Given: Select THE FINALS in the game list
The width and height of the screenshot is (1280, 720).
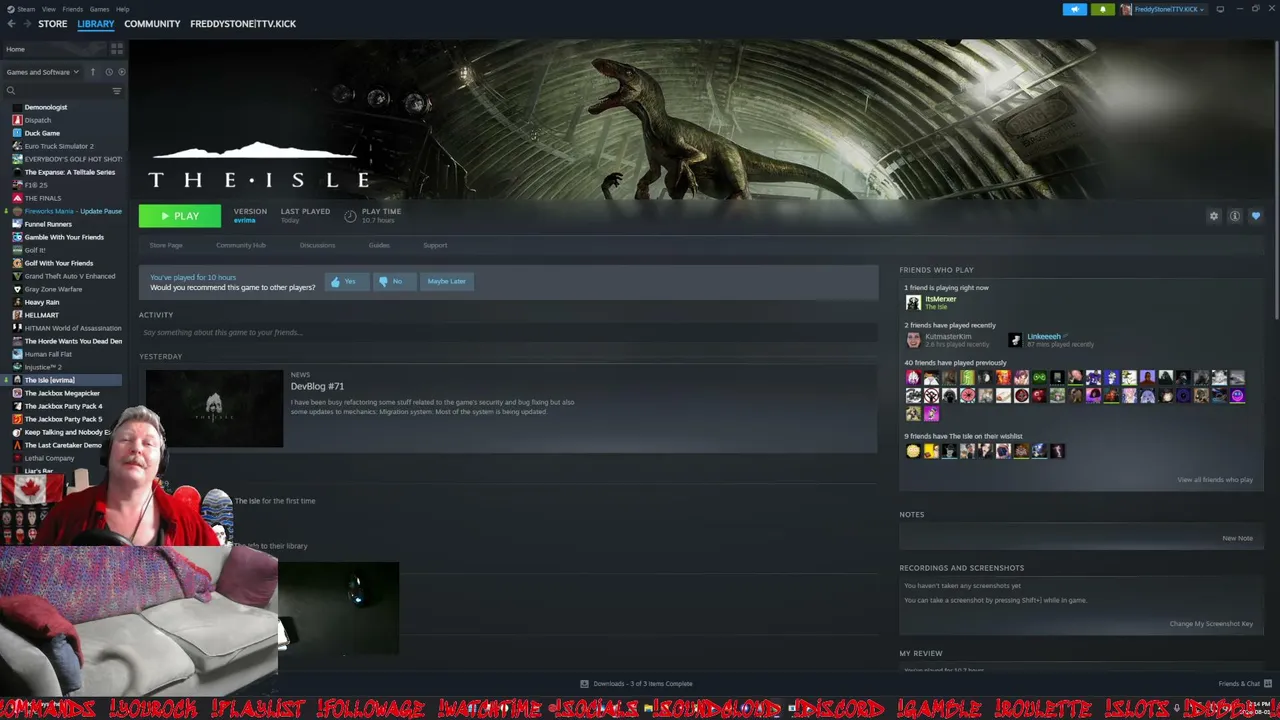Looking at the screenshot, I should point(43,198).
